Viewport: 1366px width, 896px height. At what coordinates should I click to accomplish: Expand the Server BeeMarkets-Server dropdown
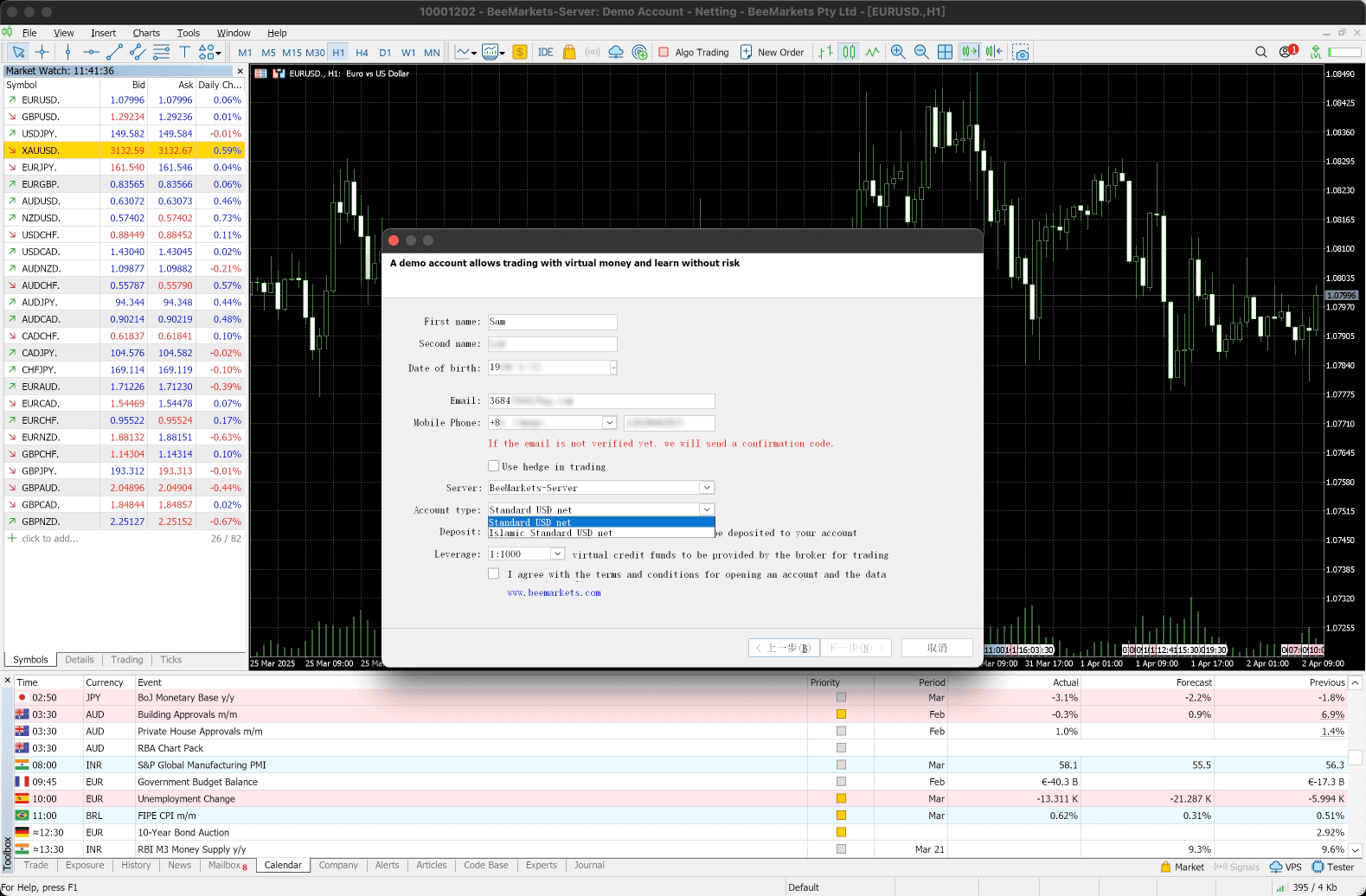pyautogui.click(x=706, y=488)
